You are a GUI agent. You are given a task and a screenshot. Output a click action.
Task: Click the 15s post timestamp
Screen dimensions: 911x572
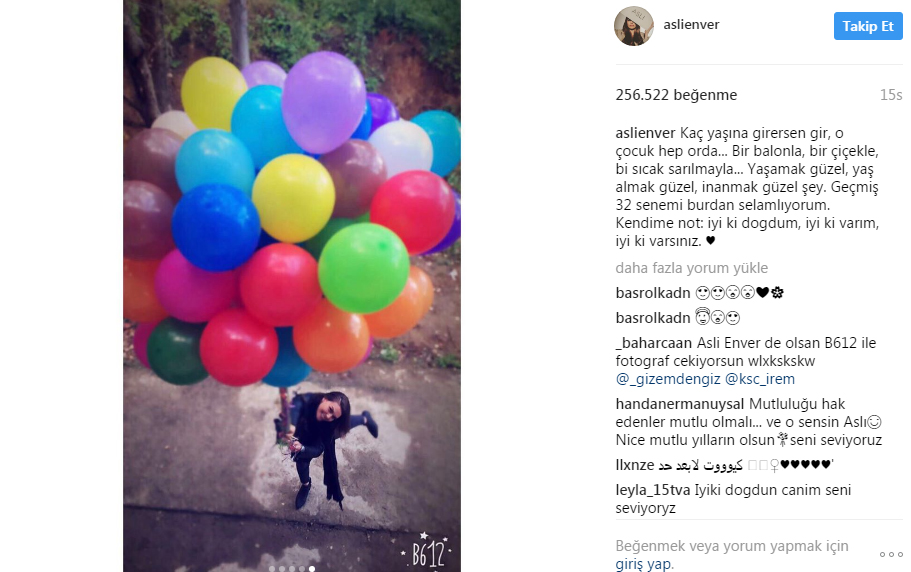891,95
